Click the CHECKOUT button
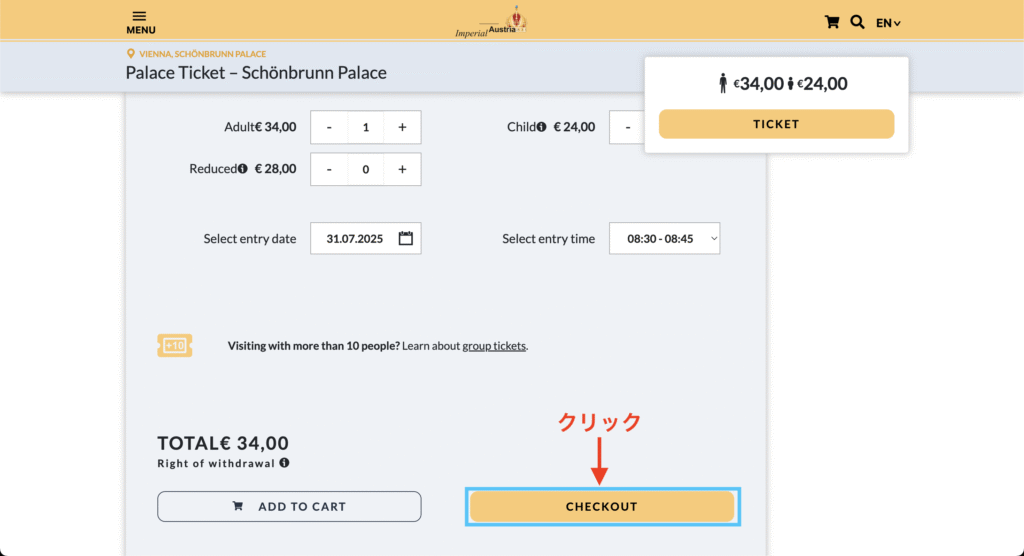The width and height of the screenshot is (1024, 556). point(601,506)
